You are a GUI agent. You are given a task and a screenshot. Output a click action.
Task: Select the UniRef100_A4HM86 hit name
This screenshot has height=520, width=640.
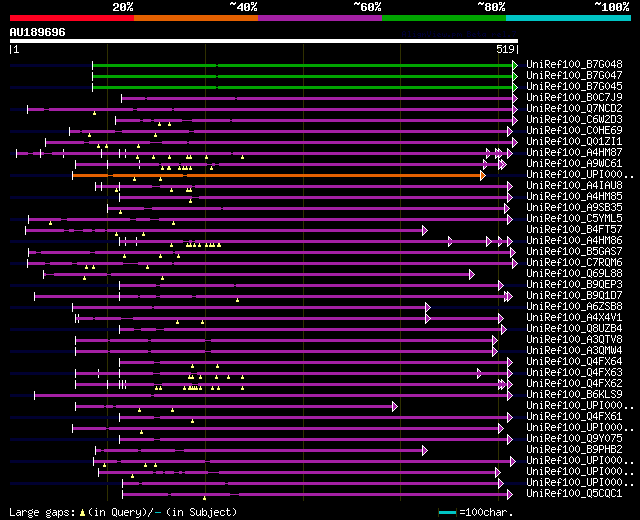pyautogui.click(x=574, y=241)
